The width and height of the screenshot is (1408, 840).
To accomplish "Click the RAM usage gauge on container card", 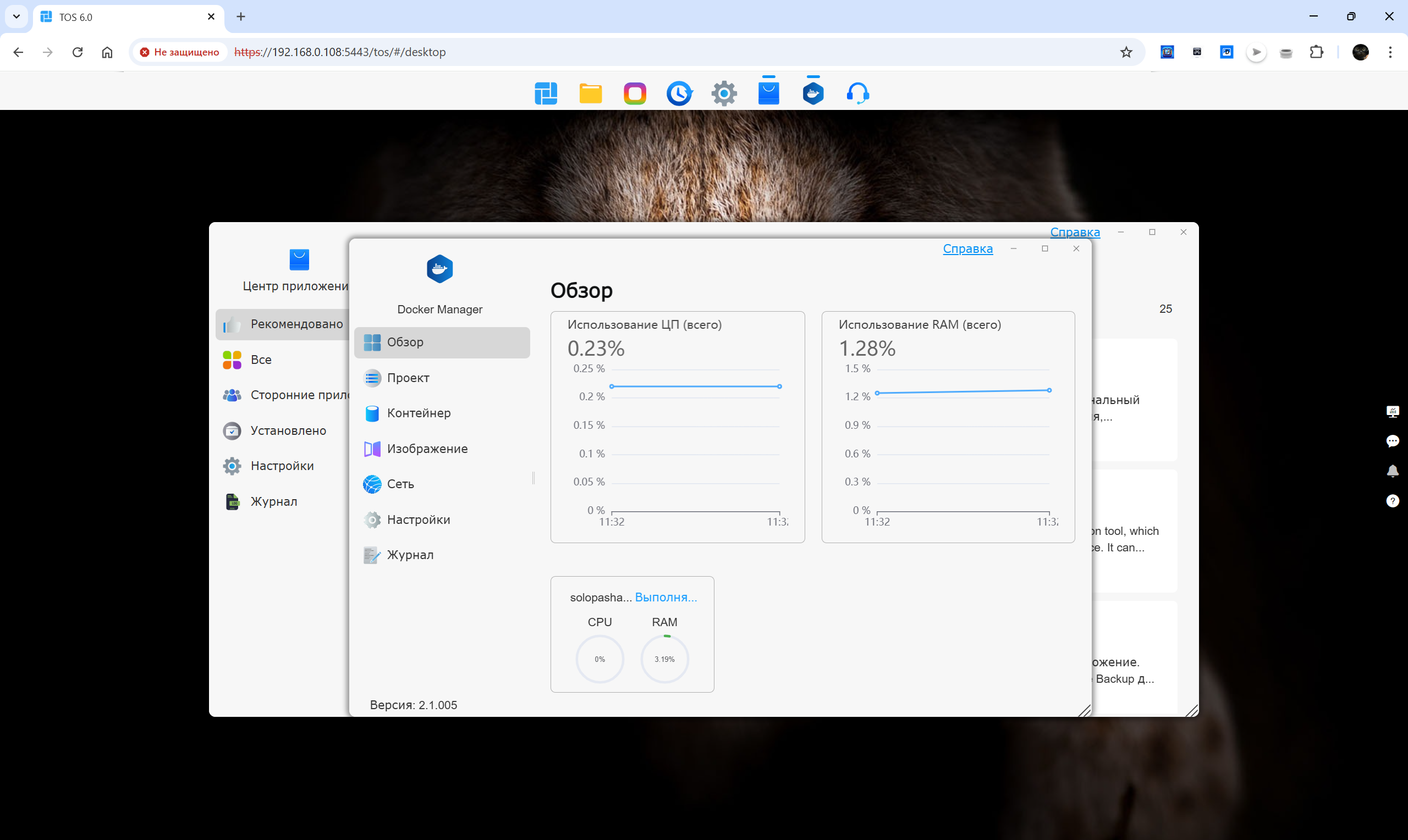I will pos(664,659).
